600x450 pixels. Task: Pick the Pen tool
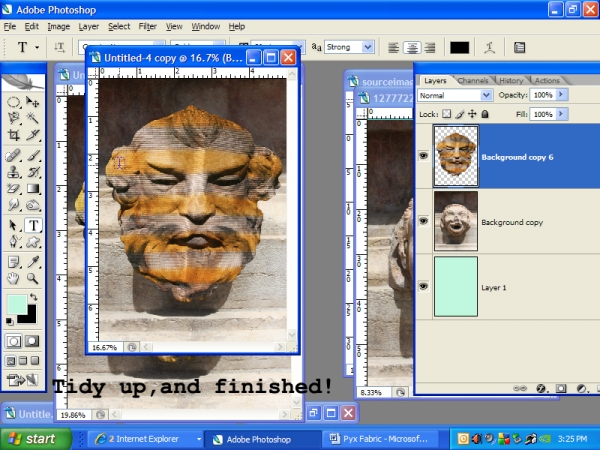click(13, 242)
